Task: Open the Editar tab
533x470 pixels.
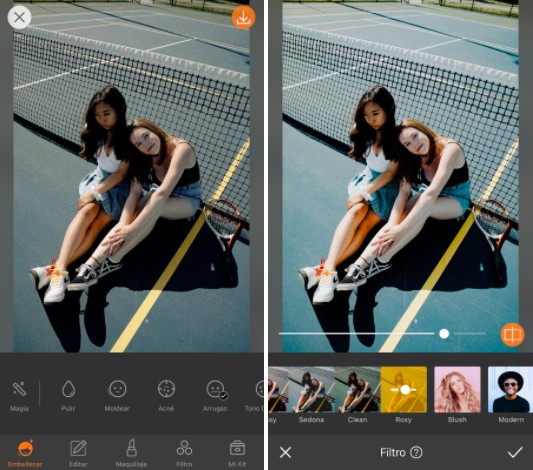Action: click(x=78, y=453)
